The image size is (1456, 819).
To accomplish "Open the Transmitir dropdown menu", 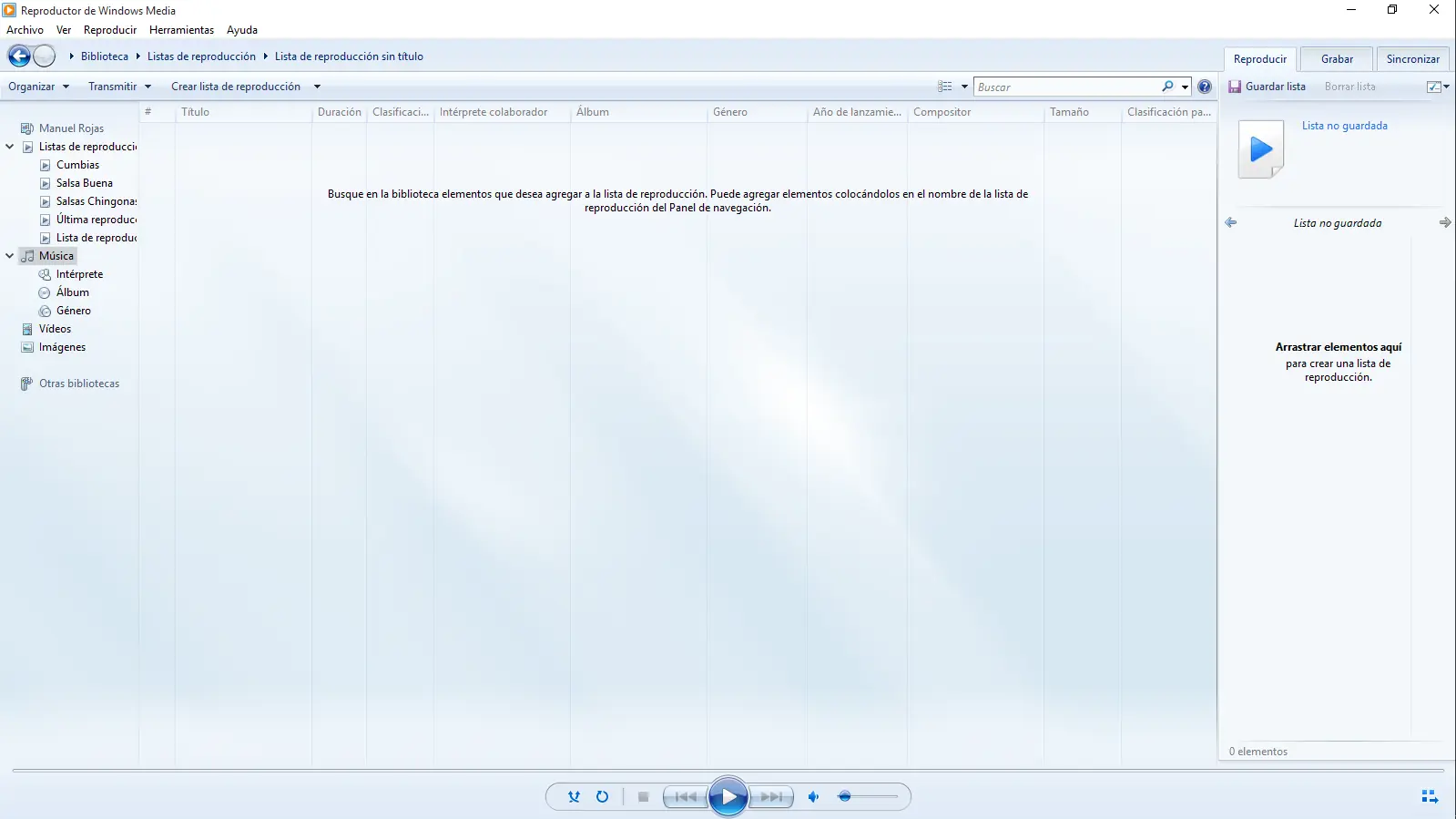I will 119,87.
